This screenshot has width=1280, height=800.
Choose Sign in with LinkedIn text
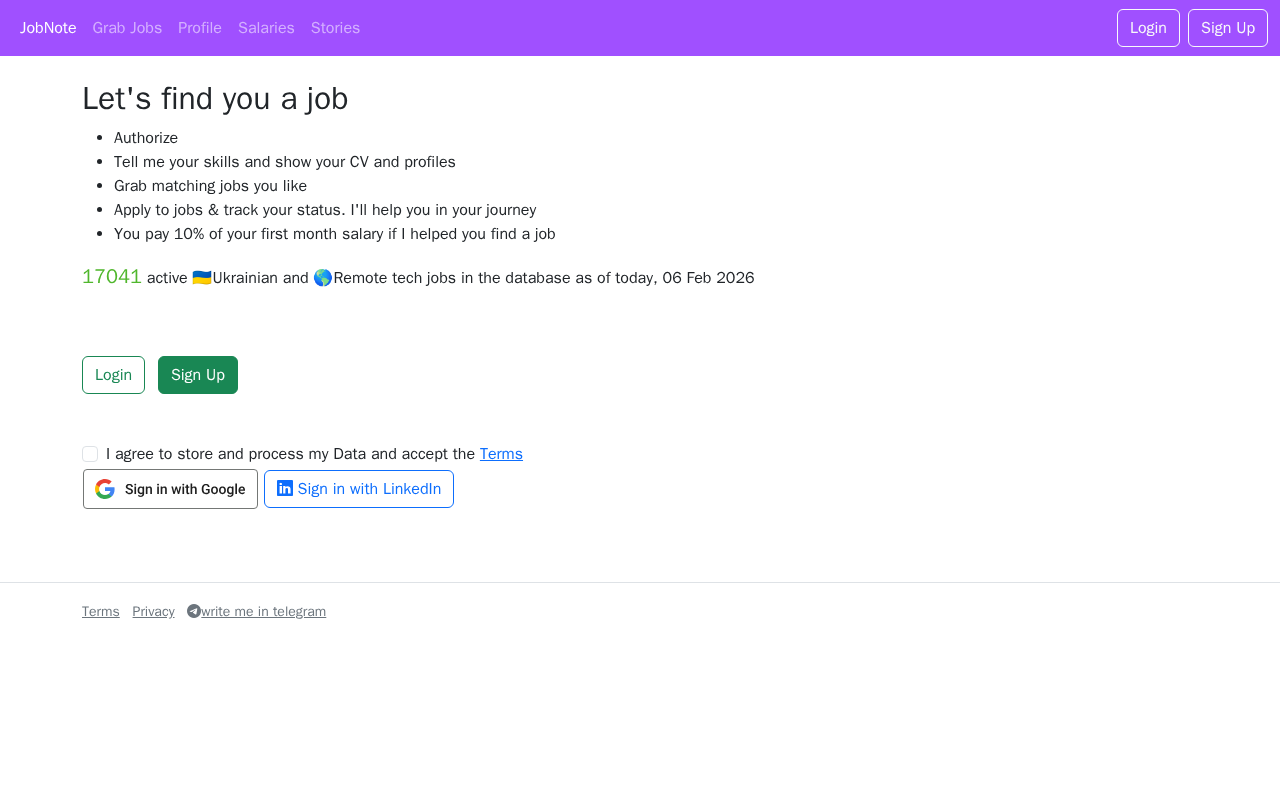click(369, 489)
